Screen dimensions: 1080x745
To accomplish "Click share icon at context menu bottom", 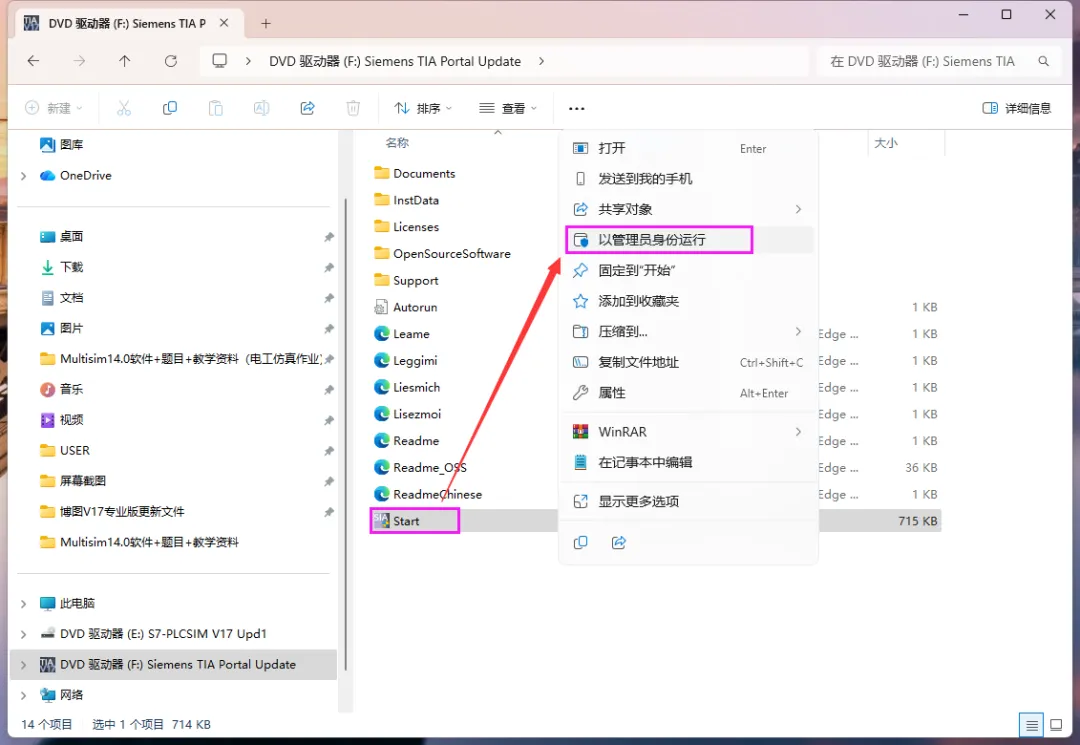I will tap(619, 543).
